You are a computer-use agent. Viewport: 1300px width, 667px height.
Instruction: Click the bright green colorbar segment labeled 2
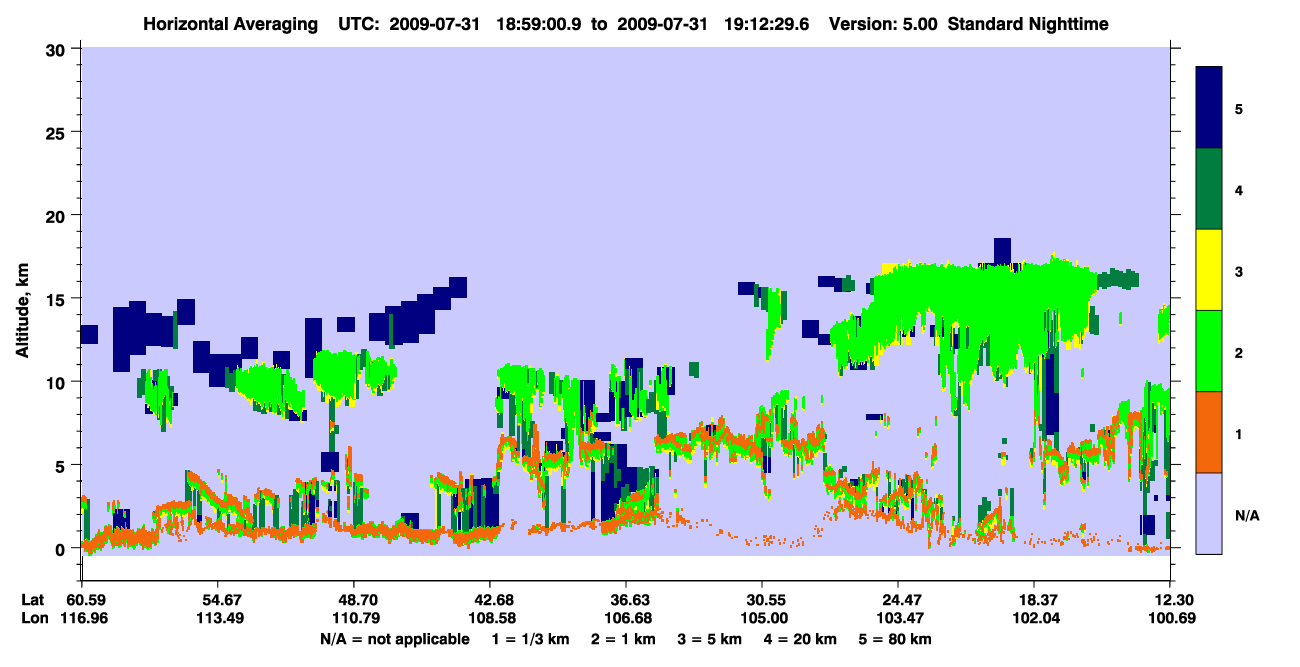pos(1209,351)
